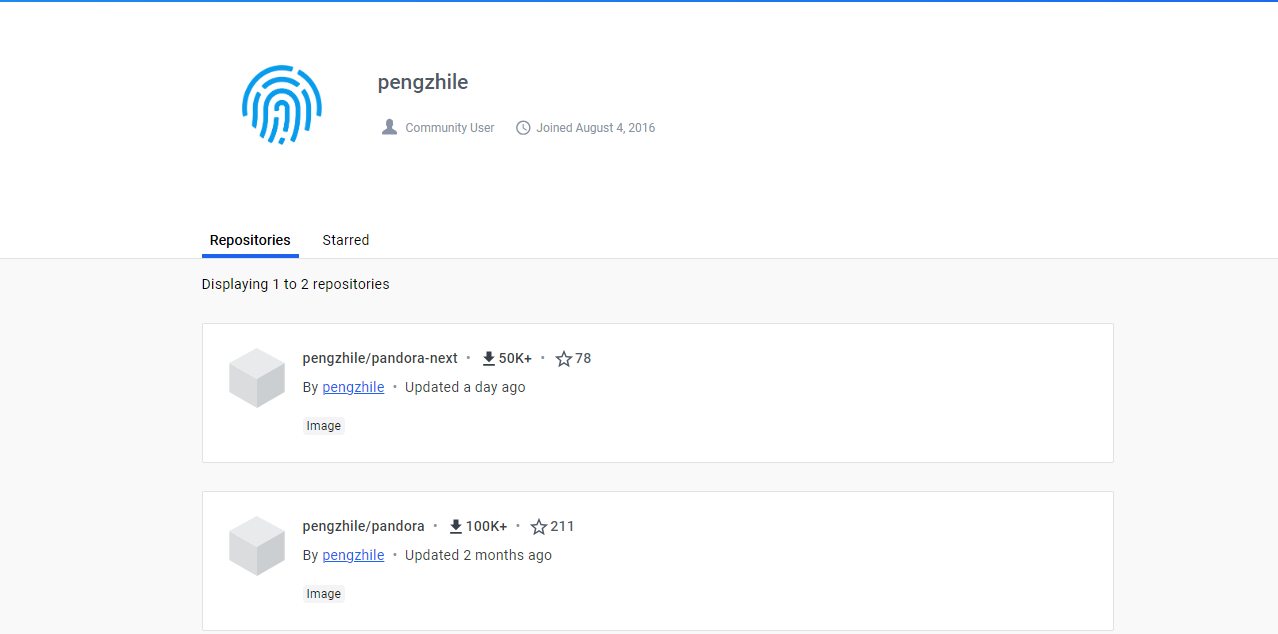Click the pengzhile username heading
This screenshot has width=1278, height=634.
pyautogui.click(x=422, y=82)
